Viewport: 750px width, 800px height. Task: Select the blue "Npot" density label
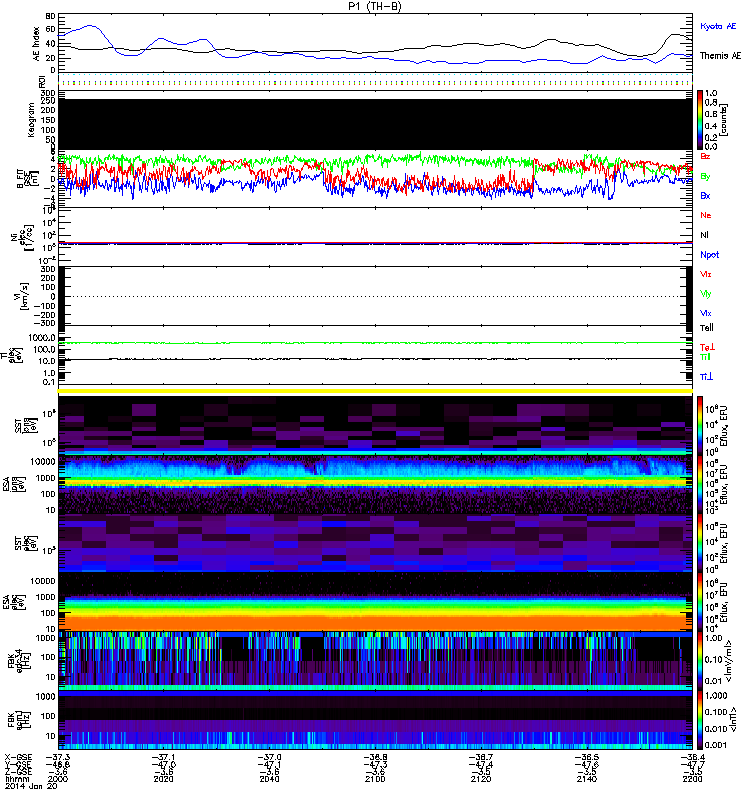(709, 255)
